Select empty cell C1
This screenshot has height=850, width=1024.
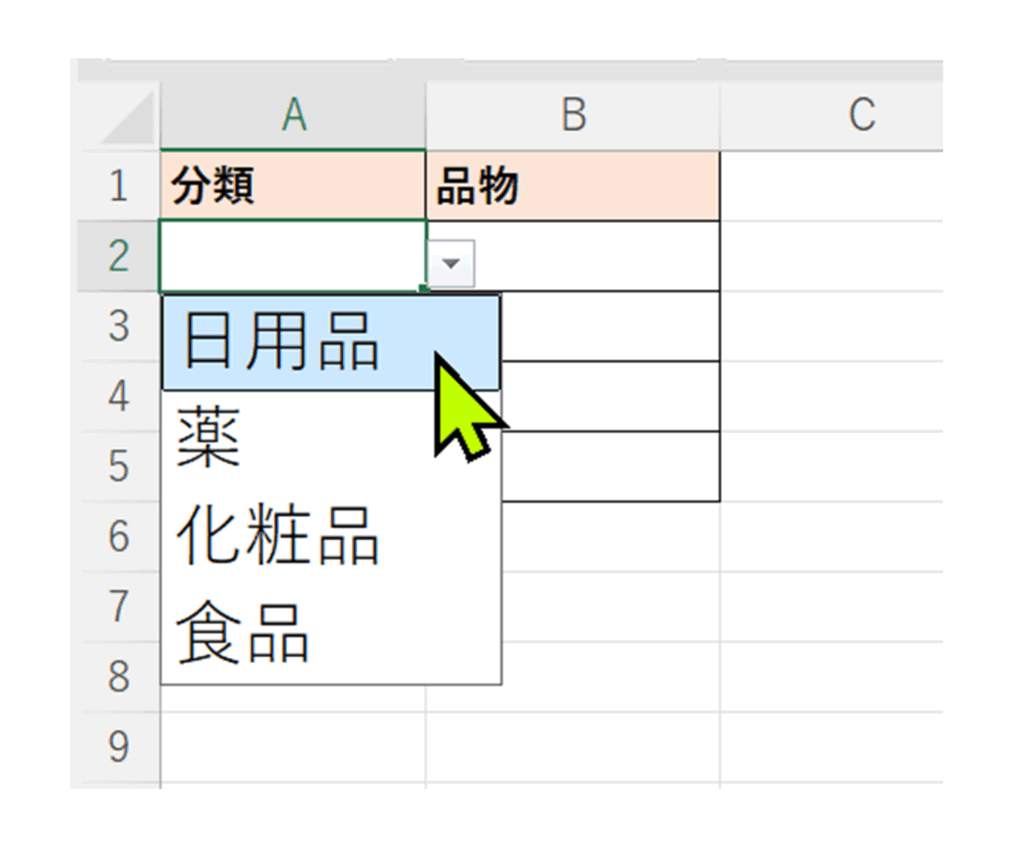[830, 186]
